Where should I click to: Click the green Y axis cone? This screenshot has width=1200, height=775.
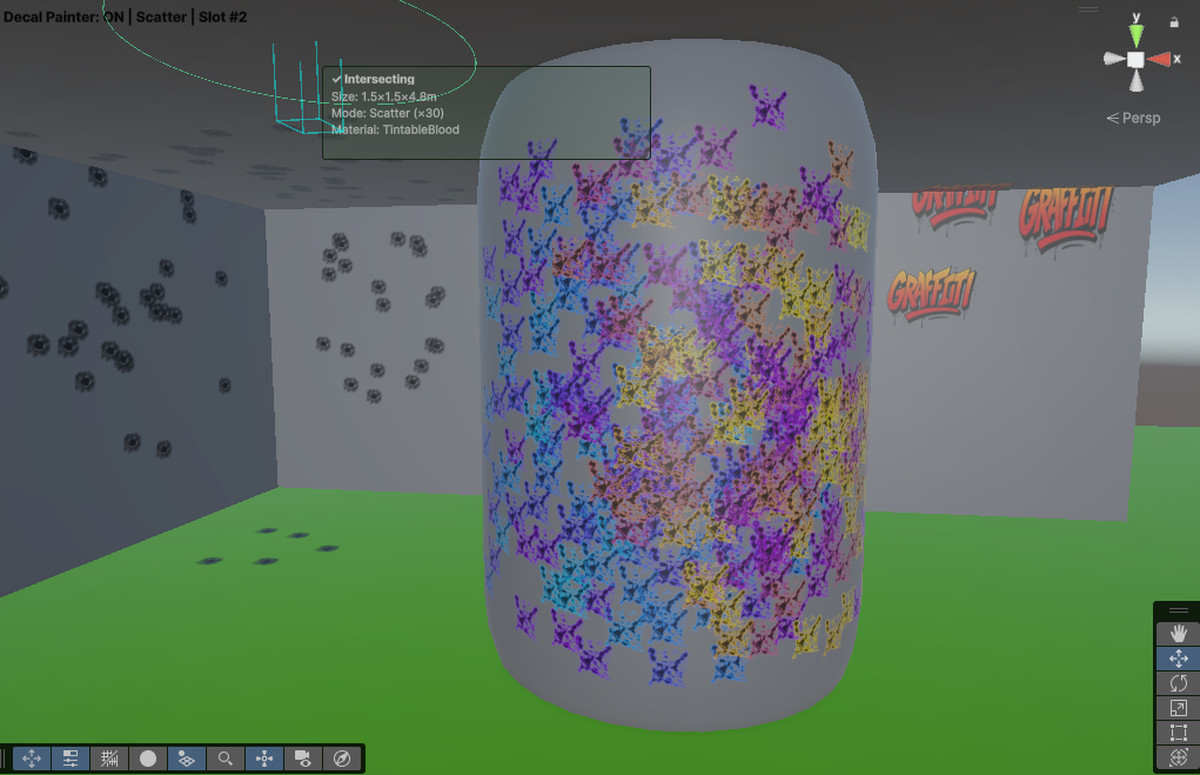click(1136, 35)
